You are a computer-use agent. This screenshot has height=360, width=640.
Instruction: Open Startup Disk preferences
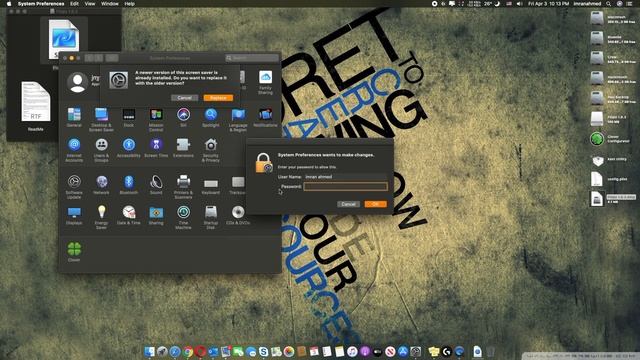(211, 217)
